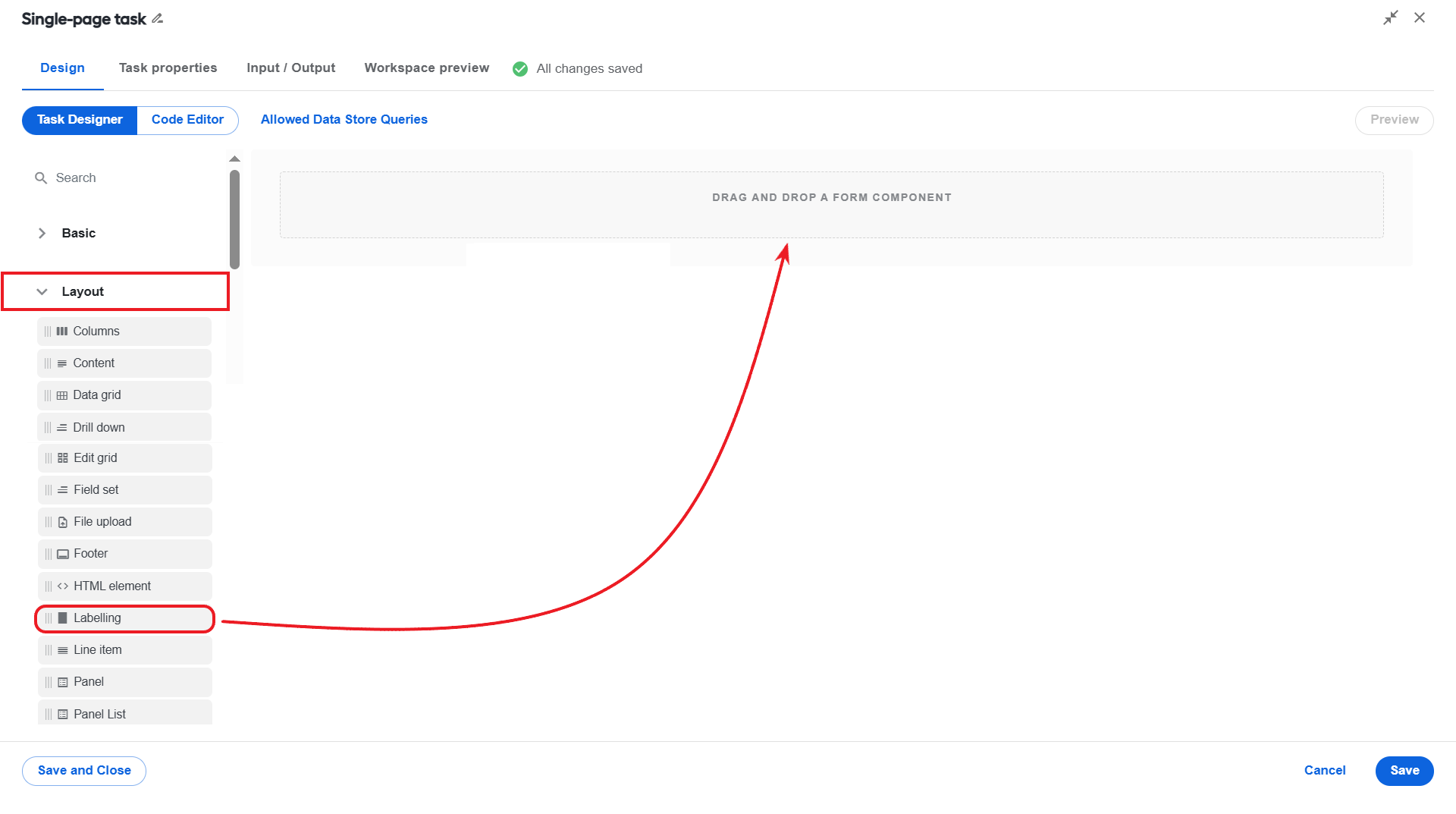Select the Field set layout component
Viewport: 1456px width, 814px height.
(124, 490)
